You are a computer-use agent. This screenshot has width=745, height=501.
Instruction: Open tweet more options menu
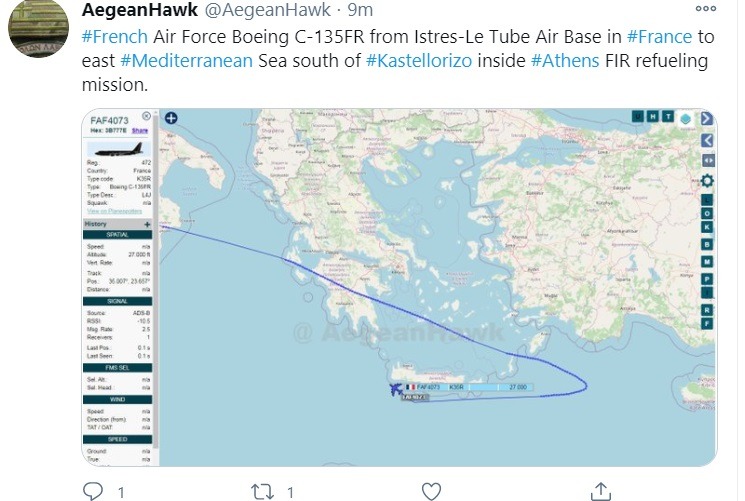tap(705, 10)
